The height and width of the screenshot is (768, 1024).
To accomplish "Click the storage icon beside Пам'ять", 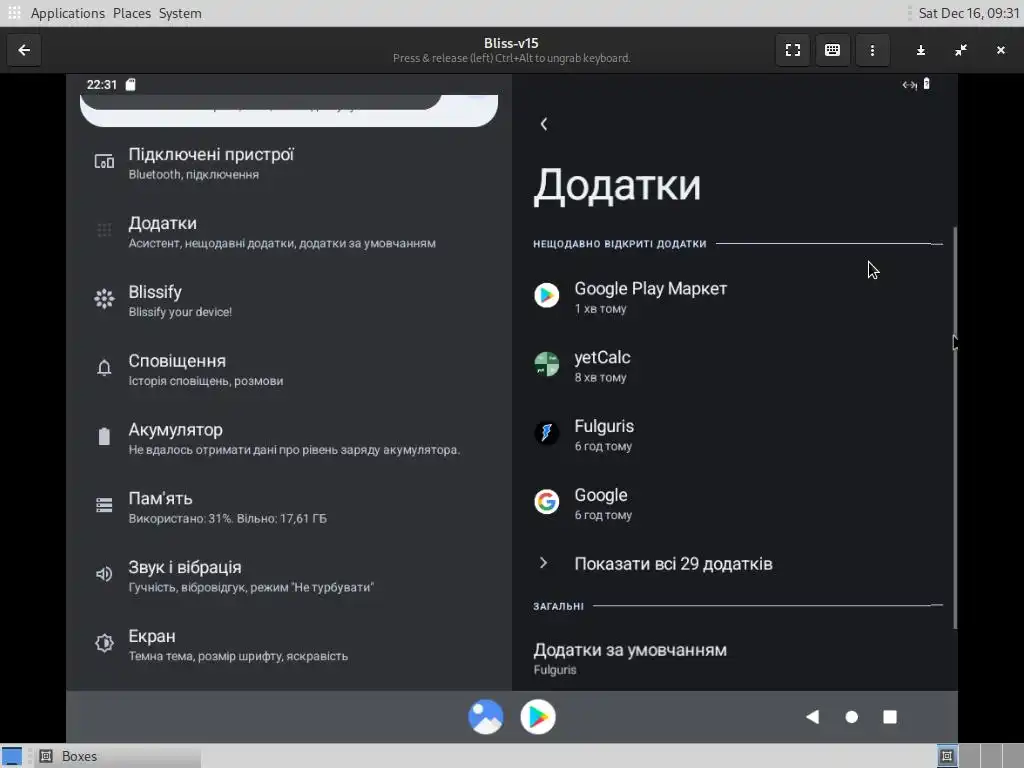I will tap(104, 505).
